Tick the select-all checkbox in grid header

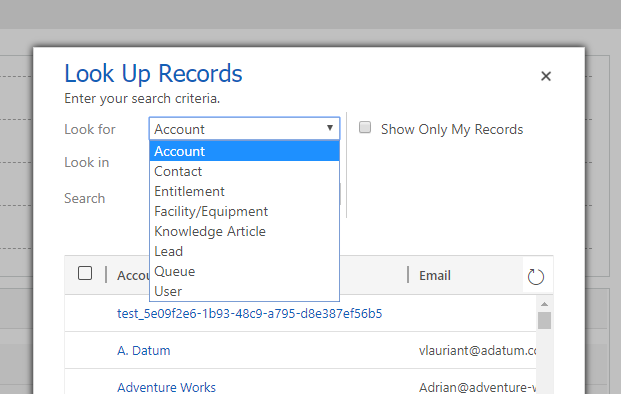tap(85, 273)
